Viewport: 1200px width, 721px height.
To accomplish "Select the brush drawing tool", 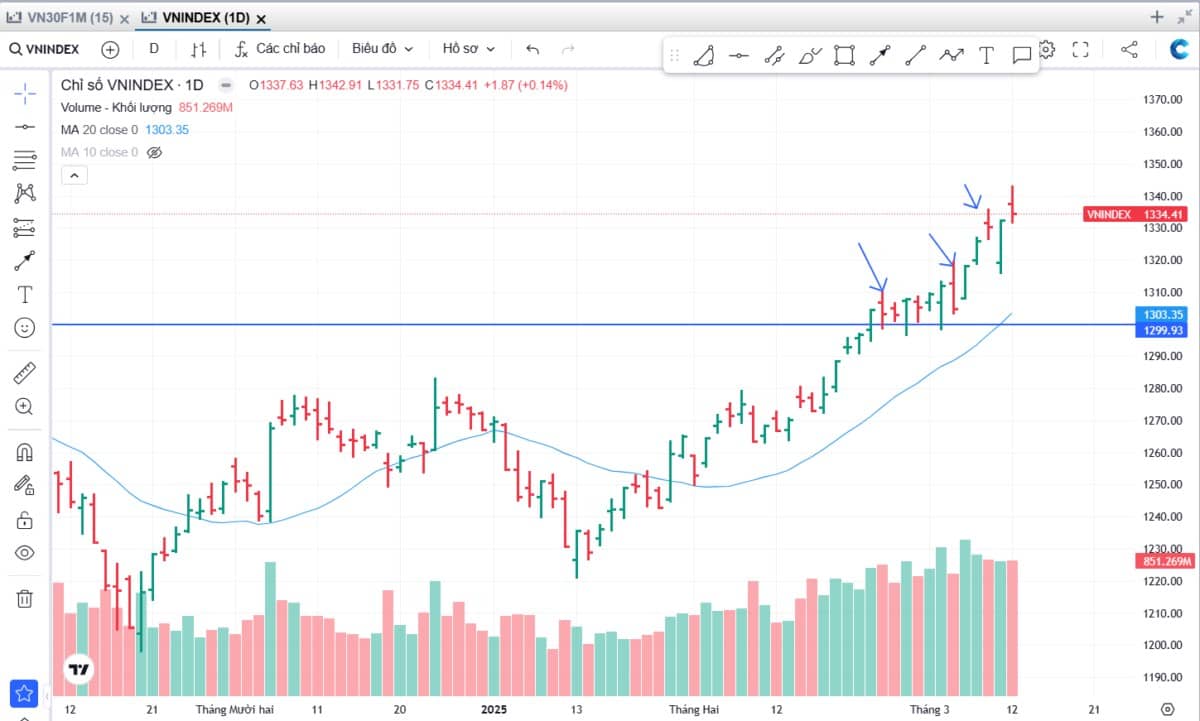I will tap(810, 56).
